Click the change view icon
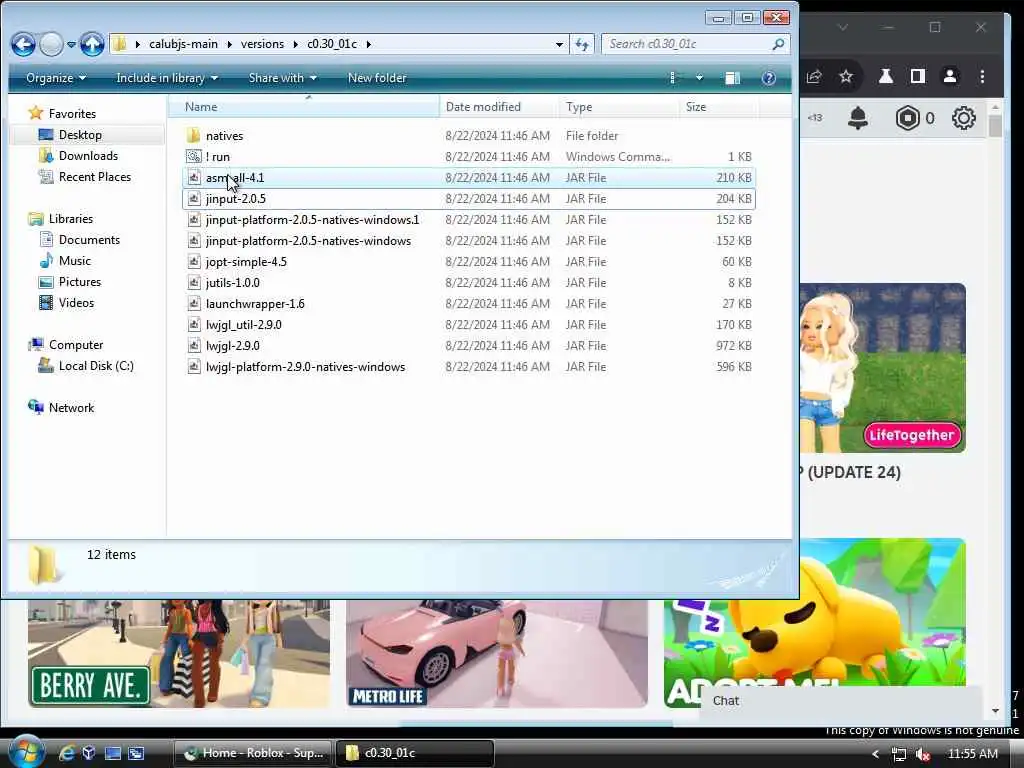 tap(675, 78)
